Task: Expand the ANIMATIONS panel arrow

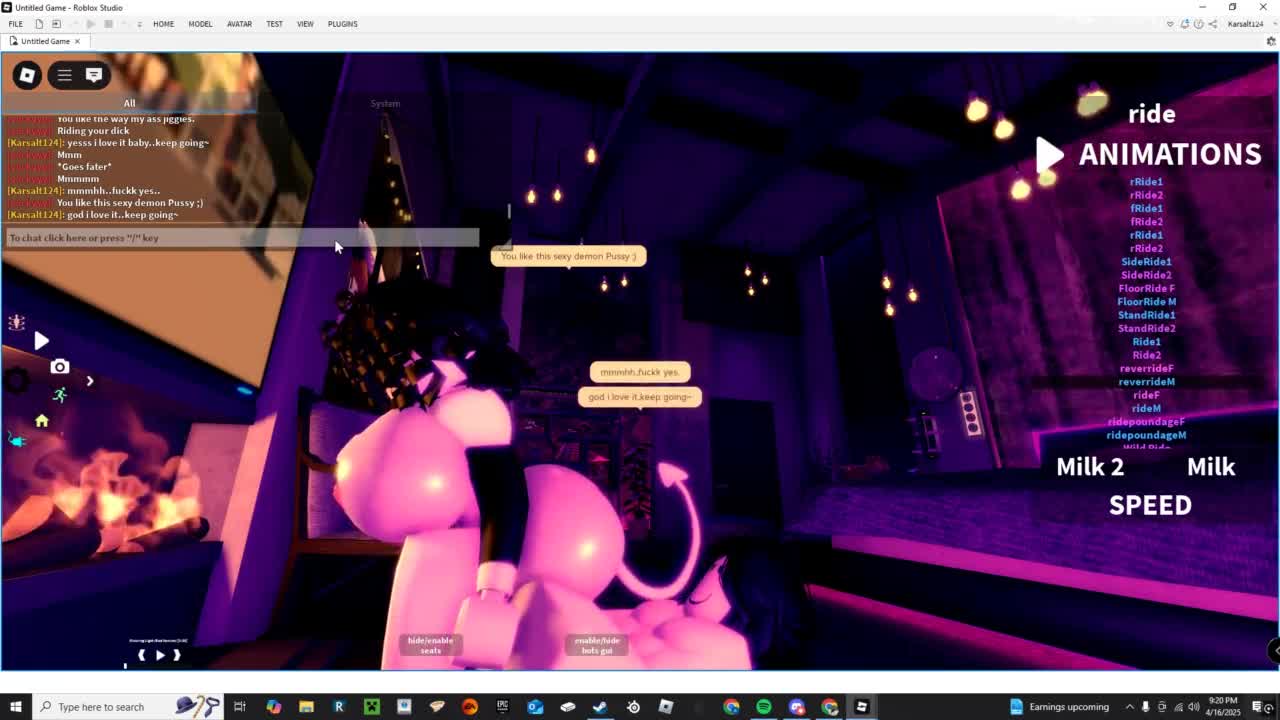Action: pyautogui.click(x=1048, y=154)
